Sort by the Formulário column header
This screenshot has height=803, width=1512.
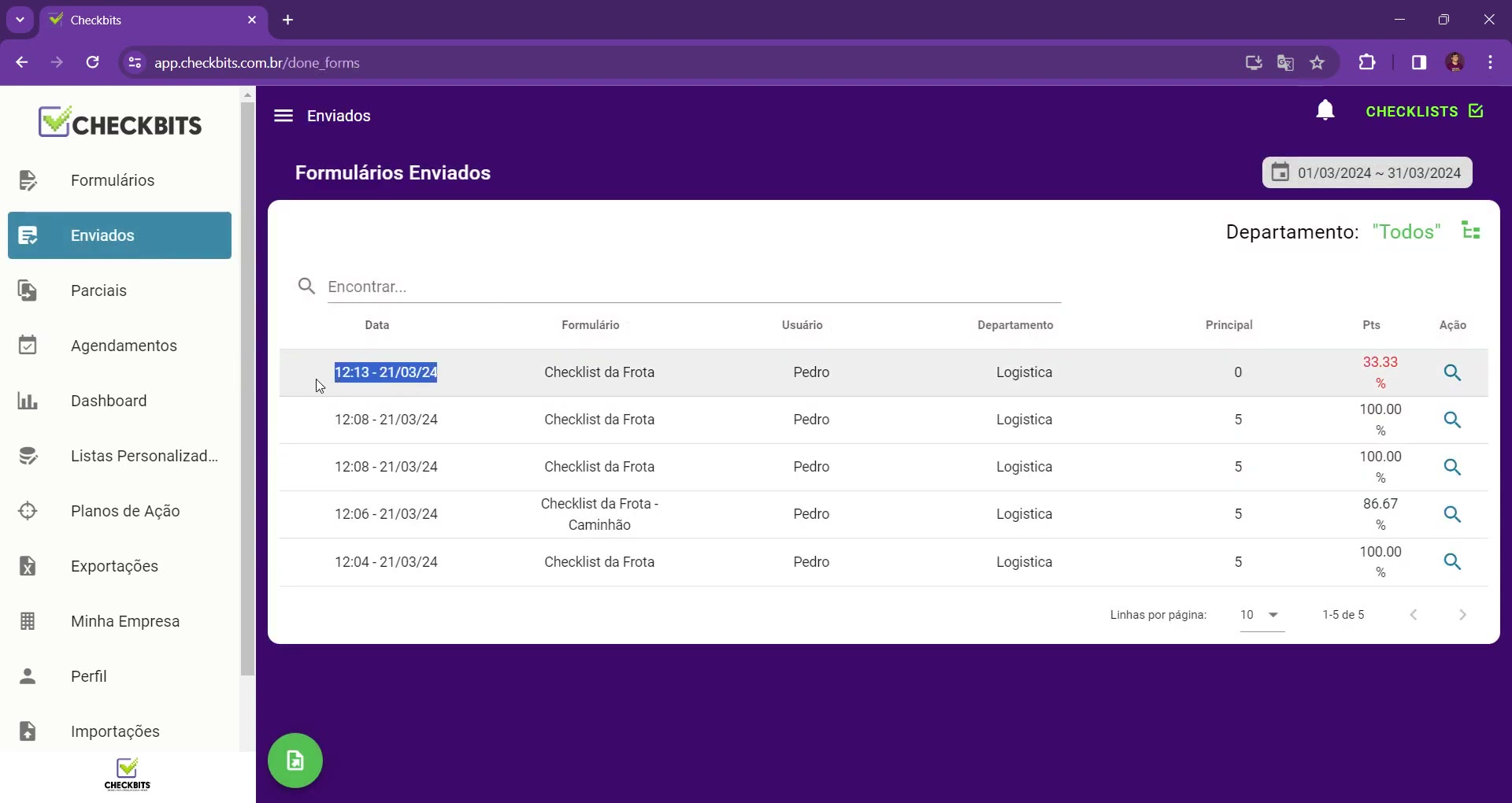pyautogui.click(x=590, y=325)
